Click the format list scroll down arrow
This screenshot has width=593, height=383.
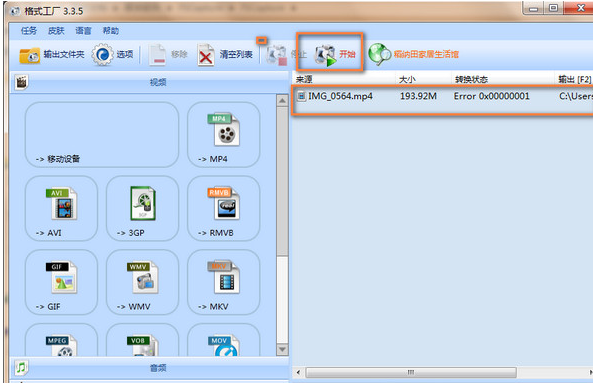(282, 350)
